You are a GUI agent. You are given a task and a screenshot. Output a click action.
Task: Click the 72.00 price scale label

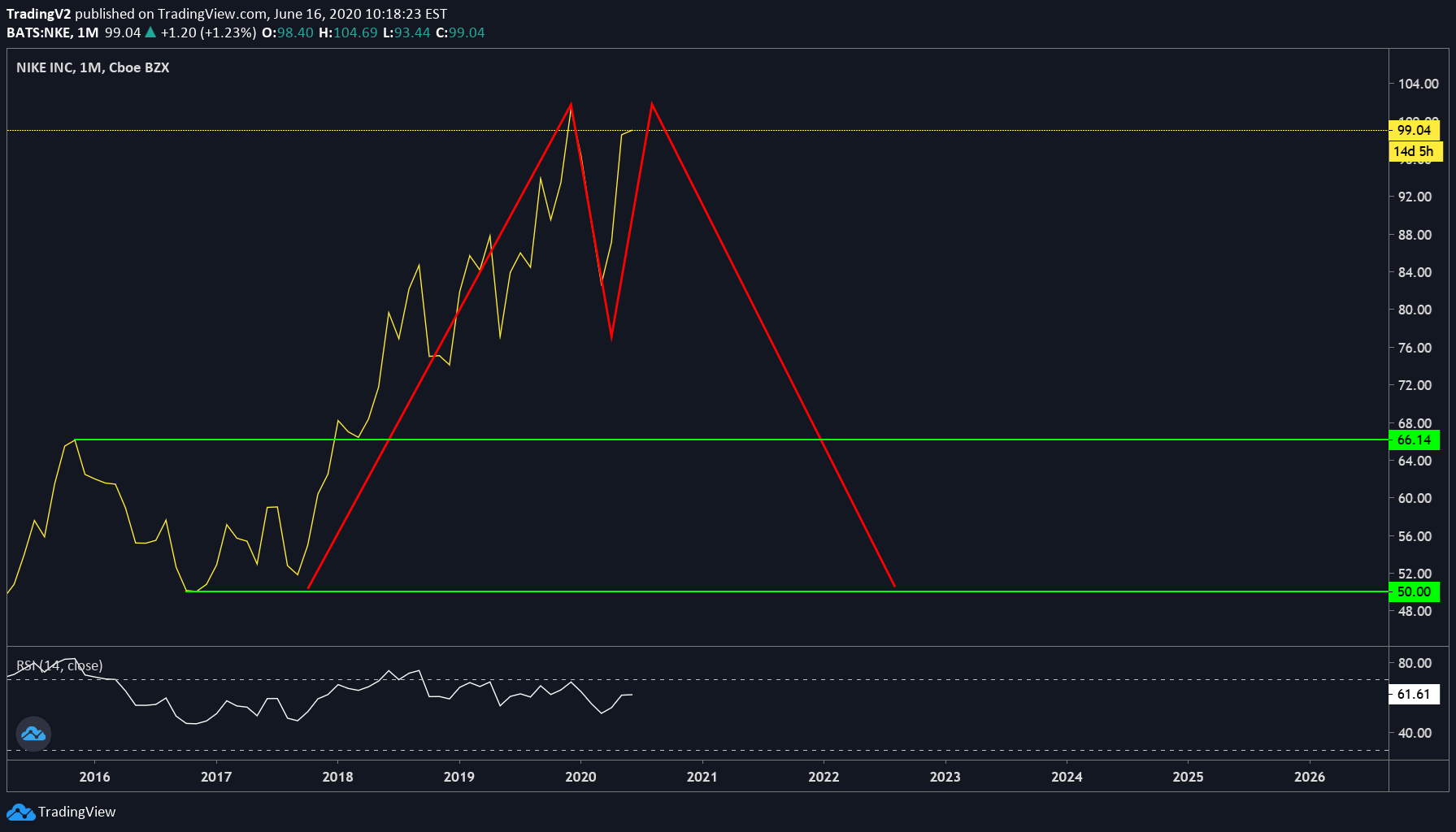[x=1415, y=385]
